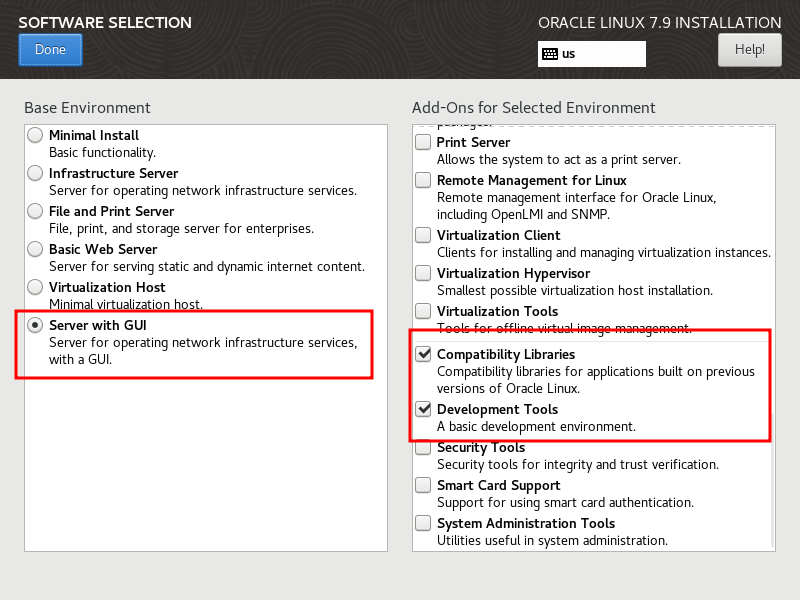This screenshot has height=600, width=800.
Task: Click the us keyboard layout field
Action: 592,54
